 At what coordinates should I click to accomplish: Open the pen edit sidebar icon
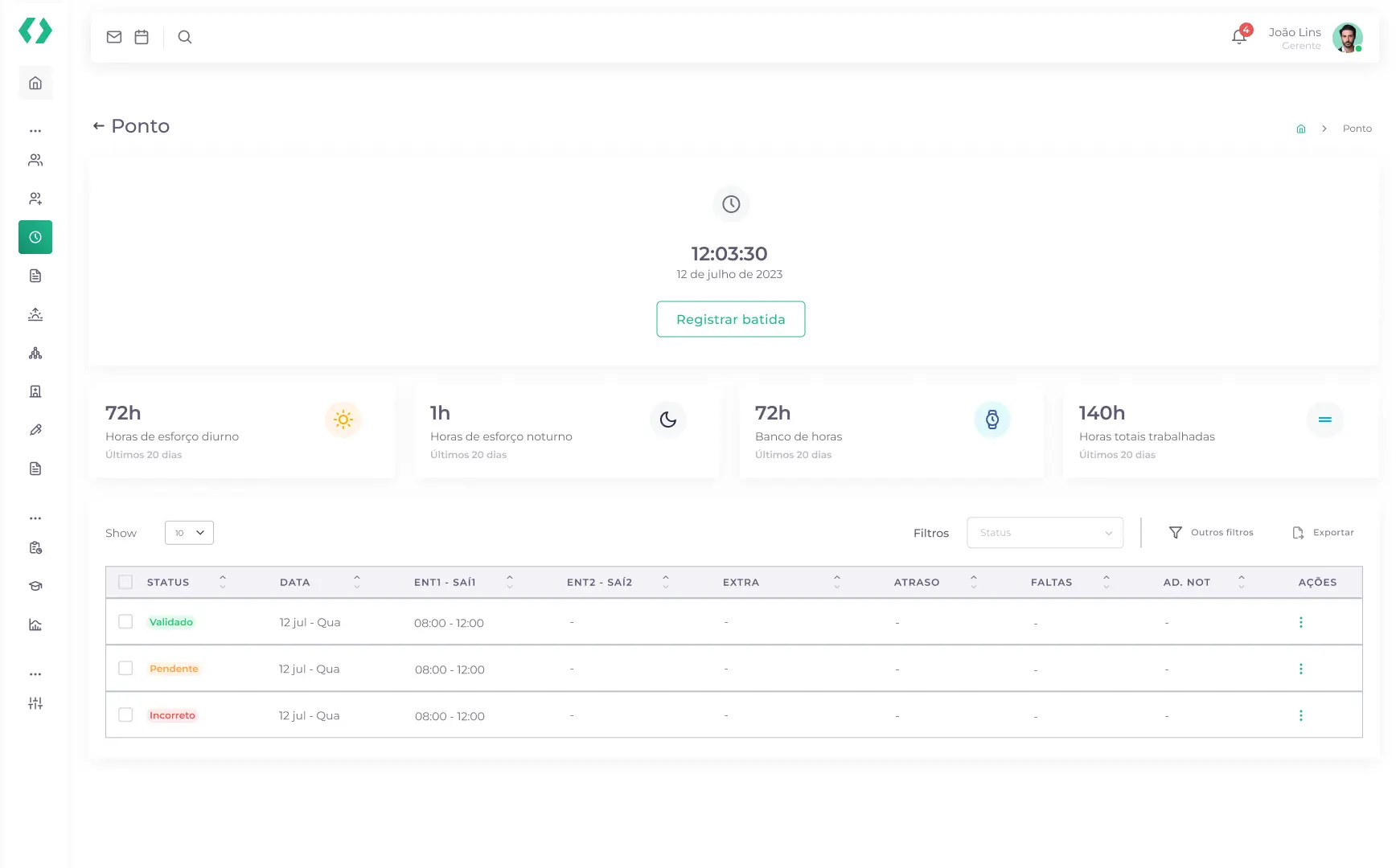(35, 430)
